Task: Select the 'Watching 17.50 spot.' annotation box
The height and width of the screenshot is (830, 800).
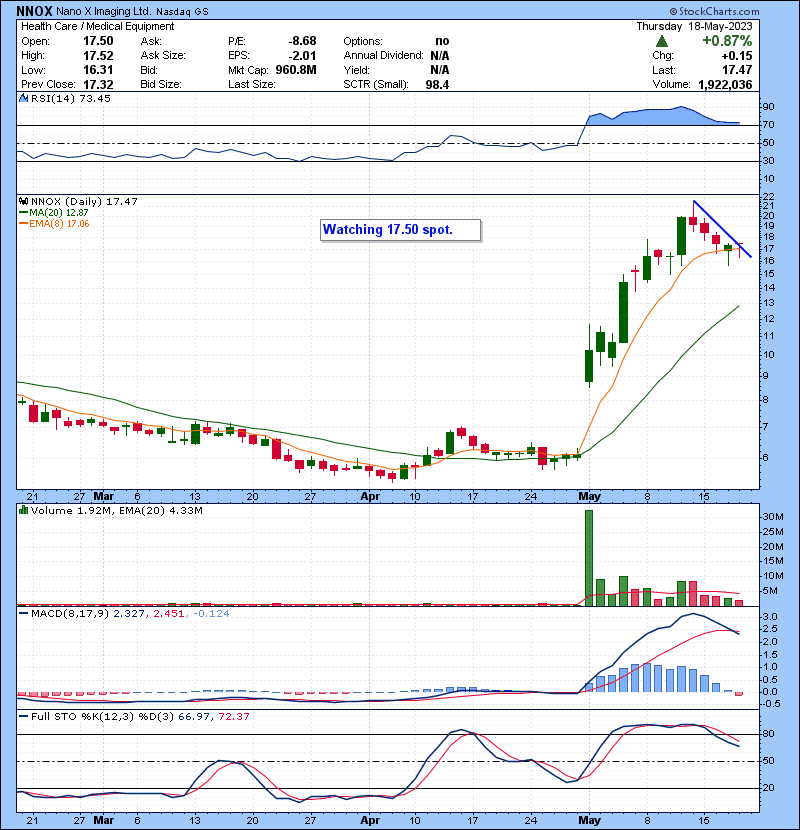Action: coord(400,230)
